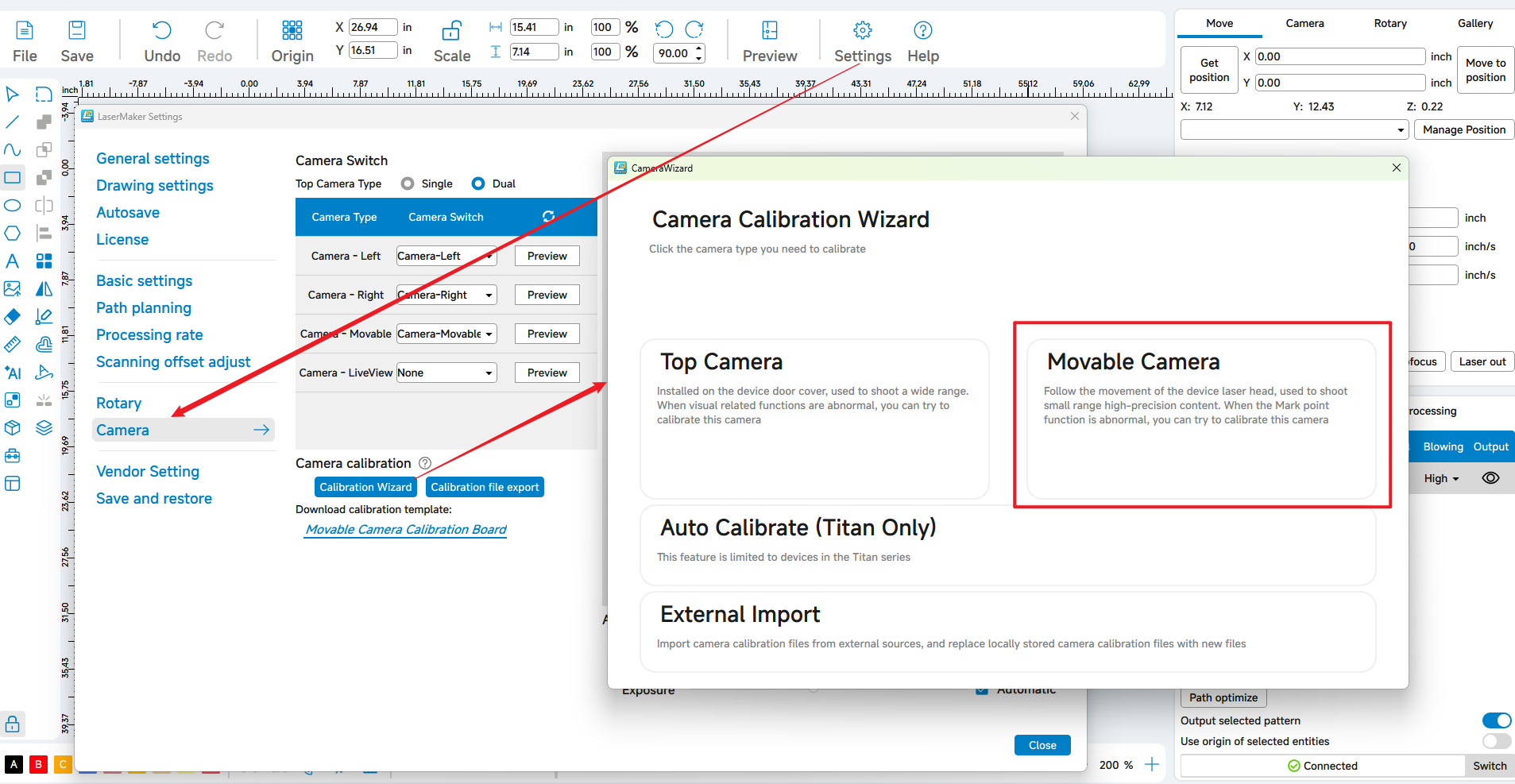
Task: Open the Preview tool
Action: pos(770,31)
